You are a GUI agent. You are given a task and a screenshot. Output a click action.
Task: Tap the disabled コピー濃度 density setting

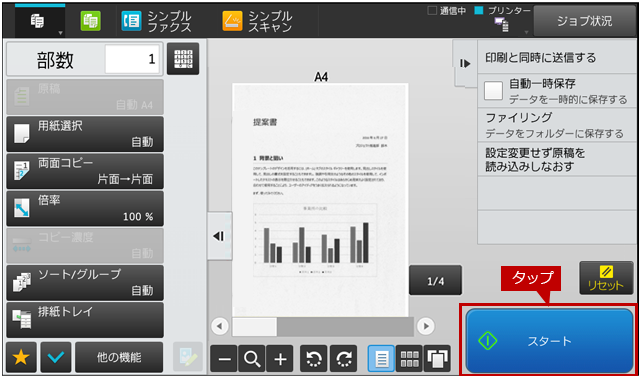click(x=85, y=245)
